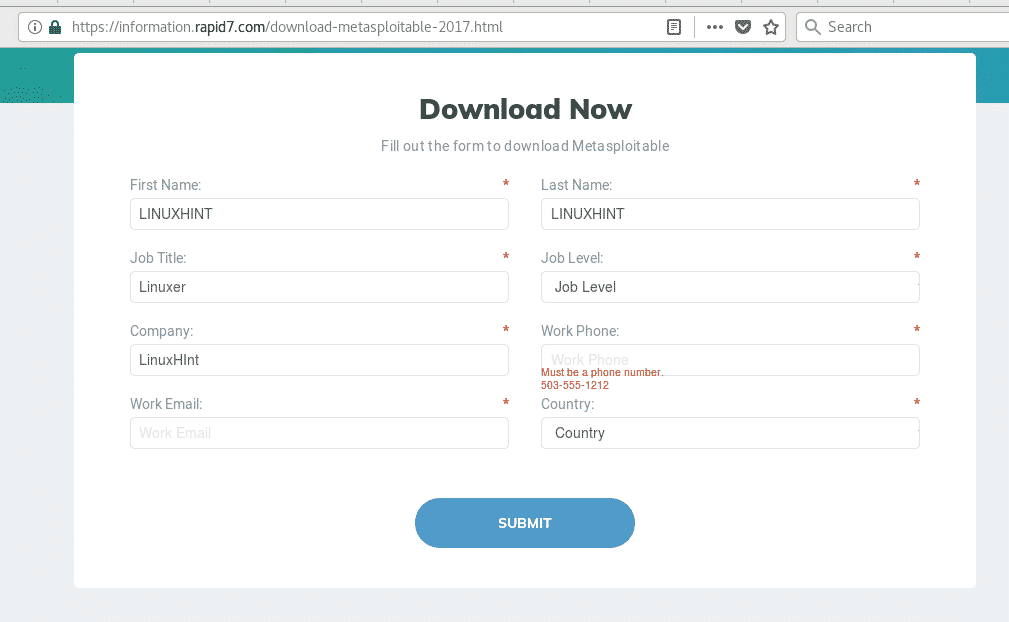Image resolution: width=1009 pixels, height=622 pixels.
Task: Click the 'Work Phone:' label
Action: click(x=580, y=331)
